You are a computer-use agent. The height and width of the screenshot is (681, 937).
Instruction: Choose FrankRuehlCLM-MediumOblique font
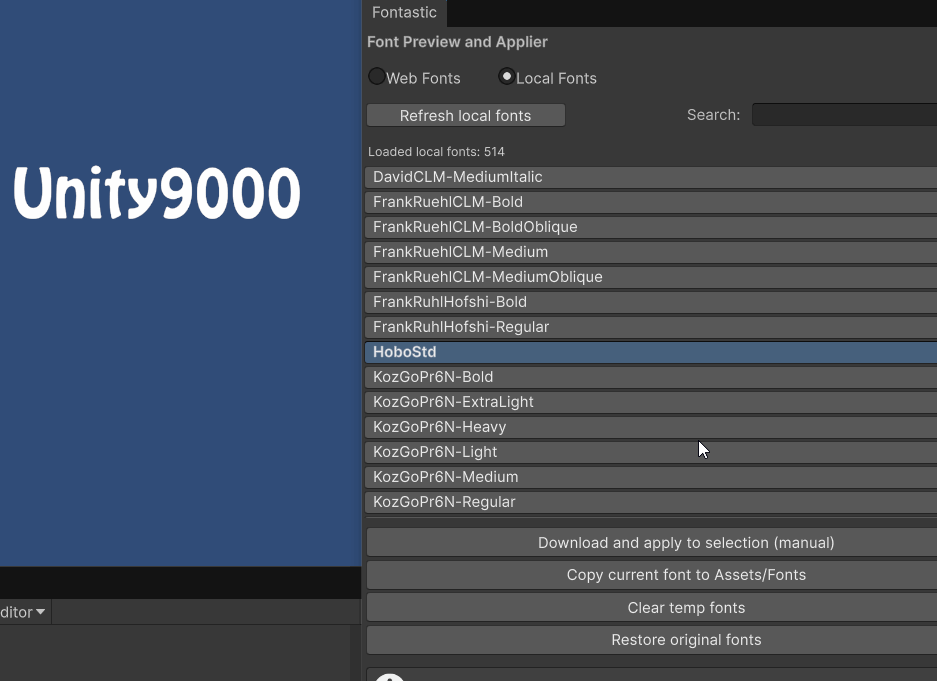(651, 277)
